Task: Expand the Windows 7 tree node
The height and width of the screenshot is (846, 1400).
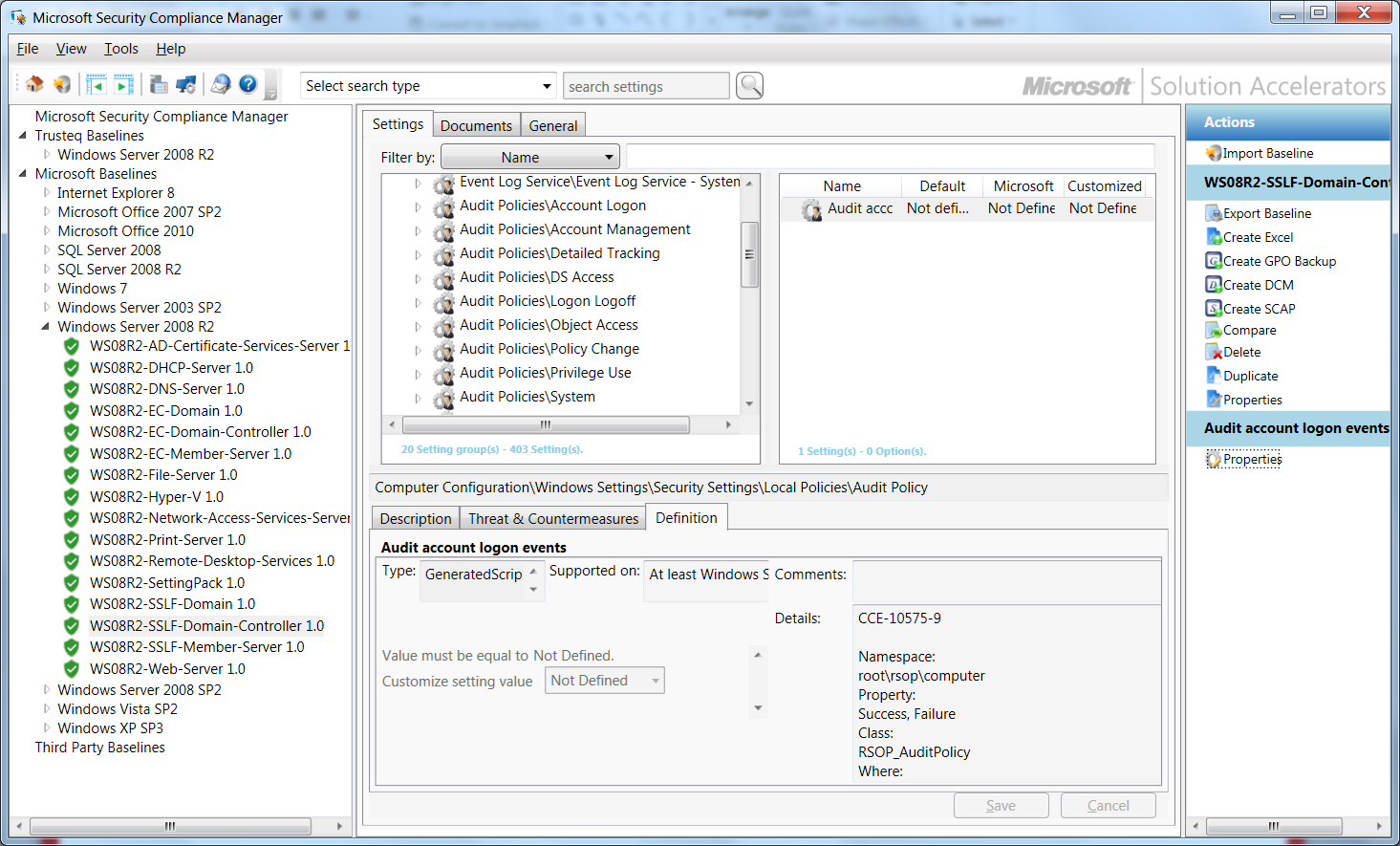Action: point(47,289)
